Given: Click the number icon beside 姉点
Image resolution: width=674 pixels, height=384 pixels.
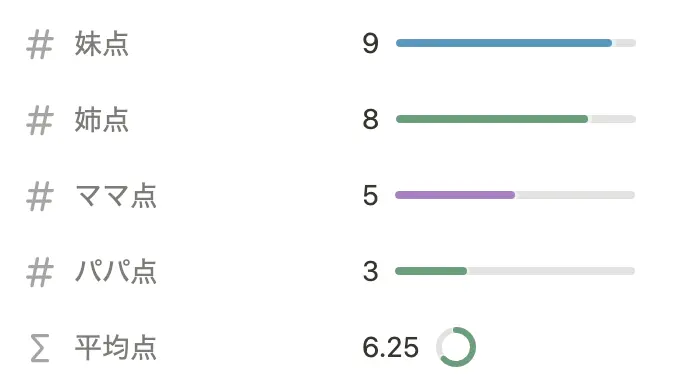Looking at the screenshot, I should [40, 120].
